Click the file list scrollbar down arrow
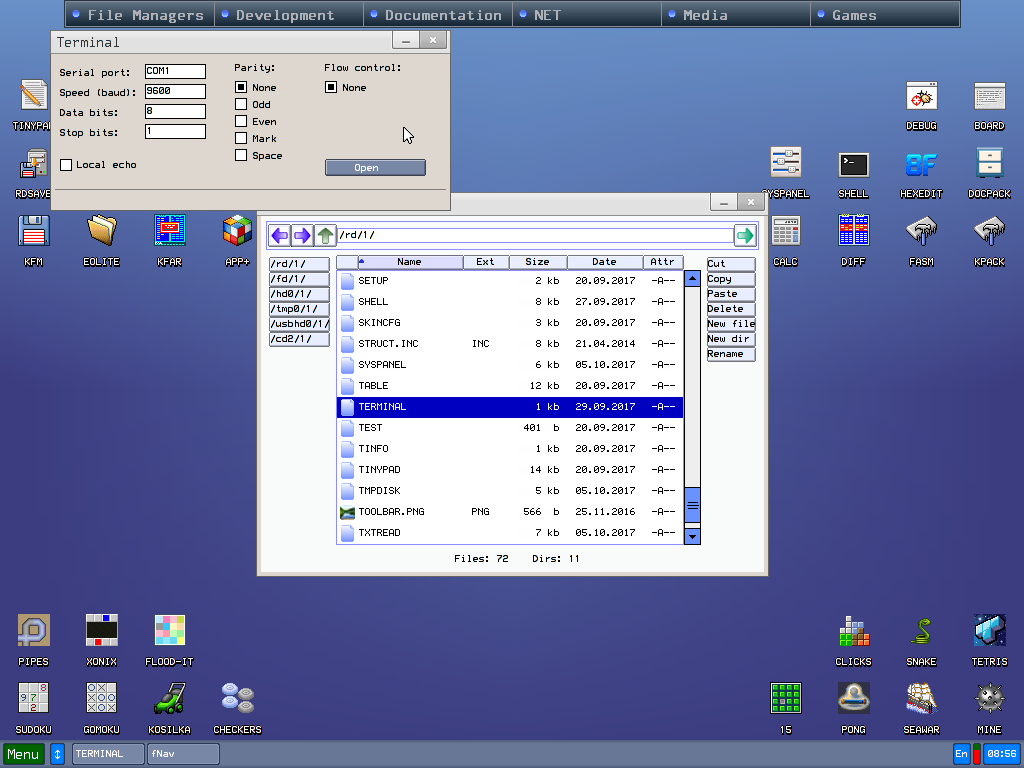Viewport: 1024px width, 768px height. [692, 537]
